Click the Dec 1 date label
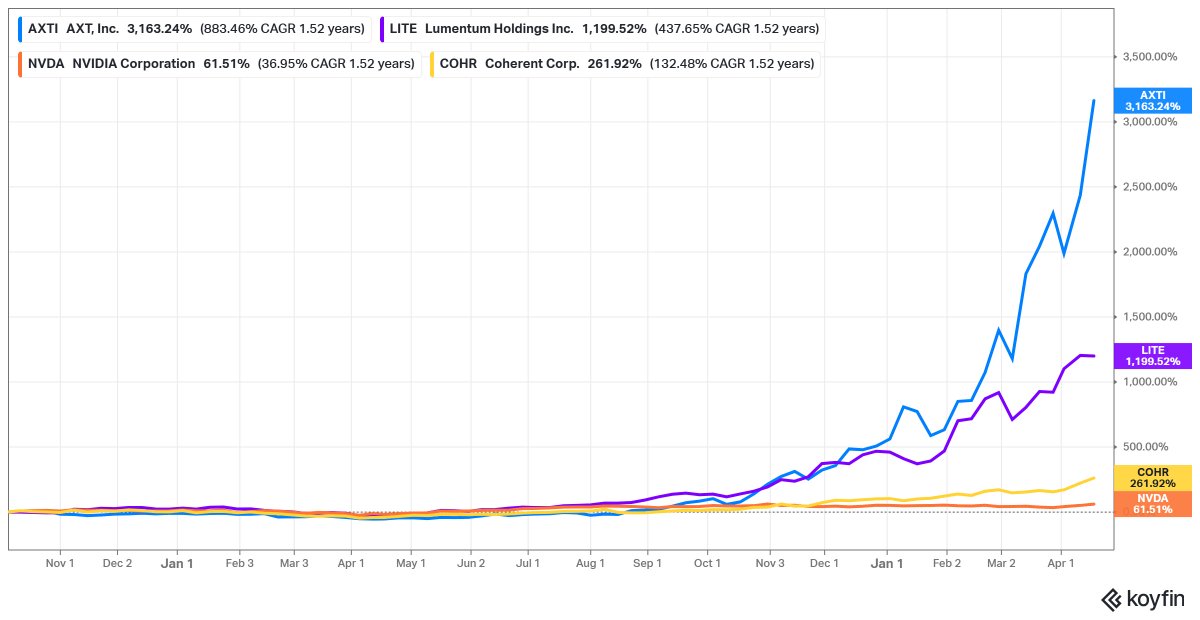 (825, 563)
